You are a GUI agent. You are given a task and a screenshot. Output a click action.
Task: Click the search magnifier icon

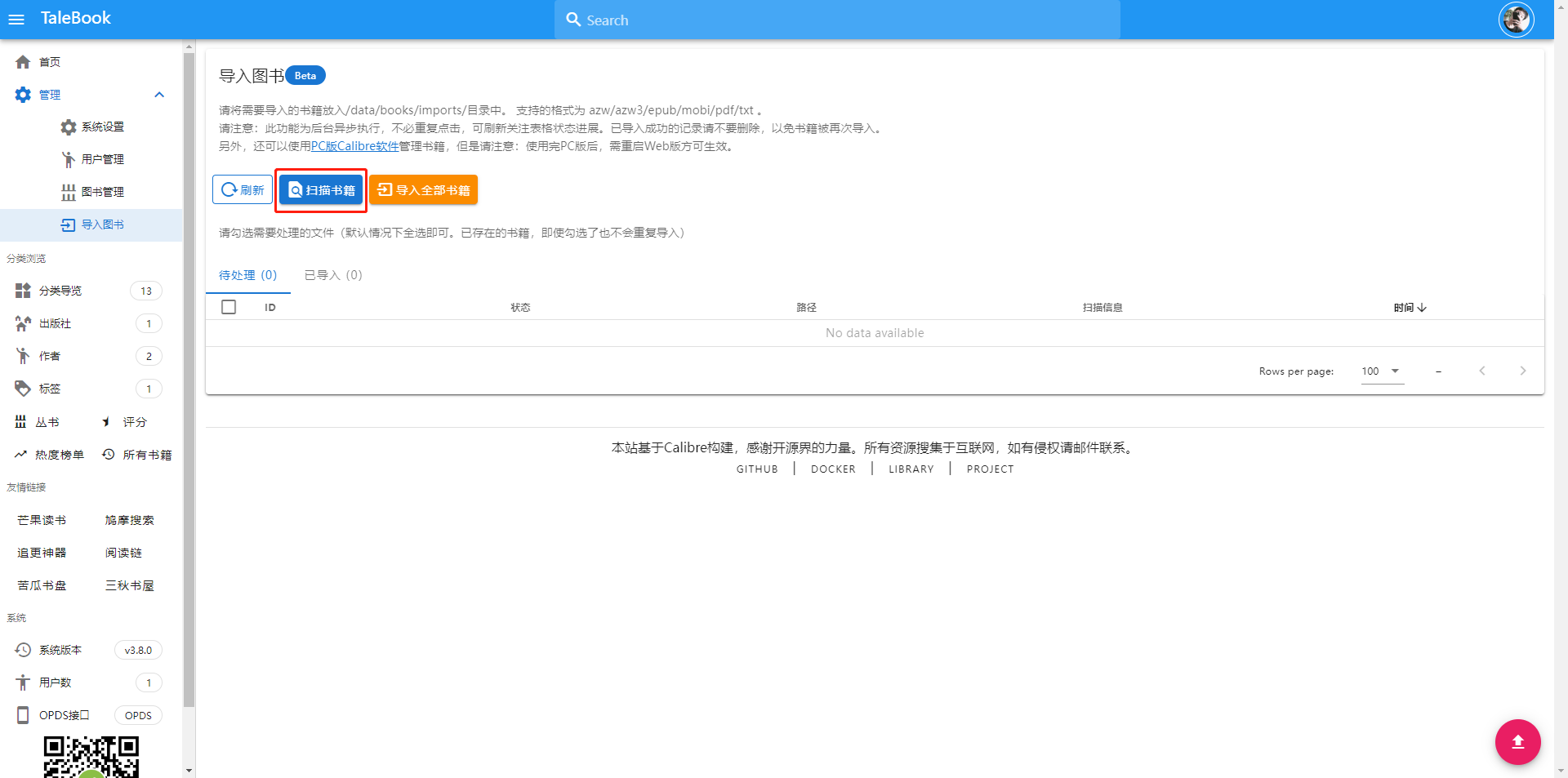click(574, 20)
